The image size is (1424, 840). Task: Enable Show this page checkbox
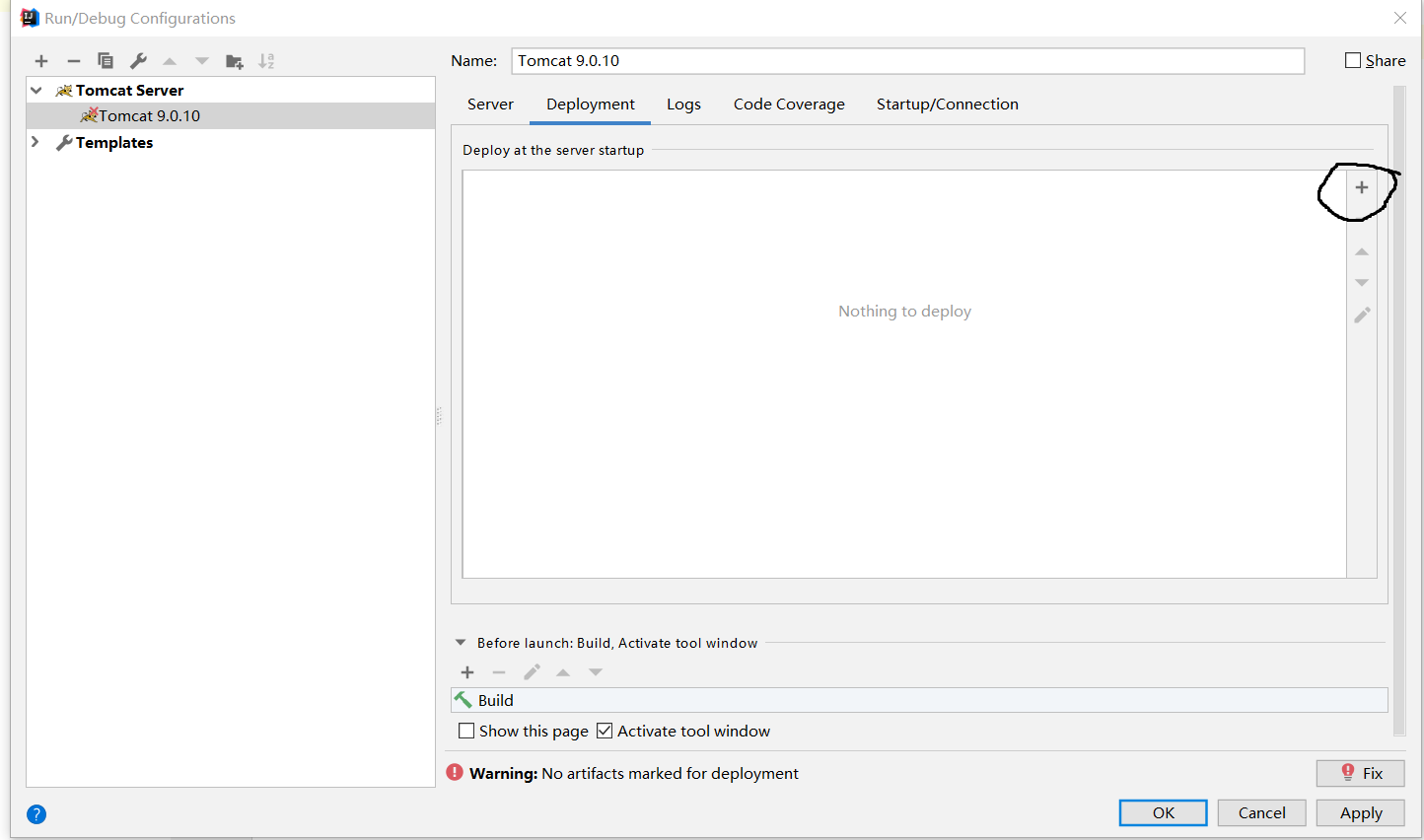pos(466,731)
